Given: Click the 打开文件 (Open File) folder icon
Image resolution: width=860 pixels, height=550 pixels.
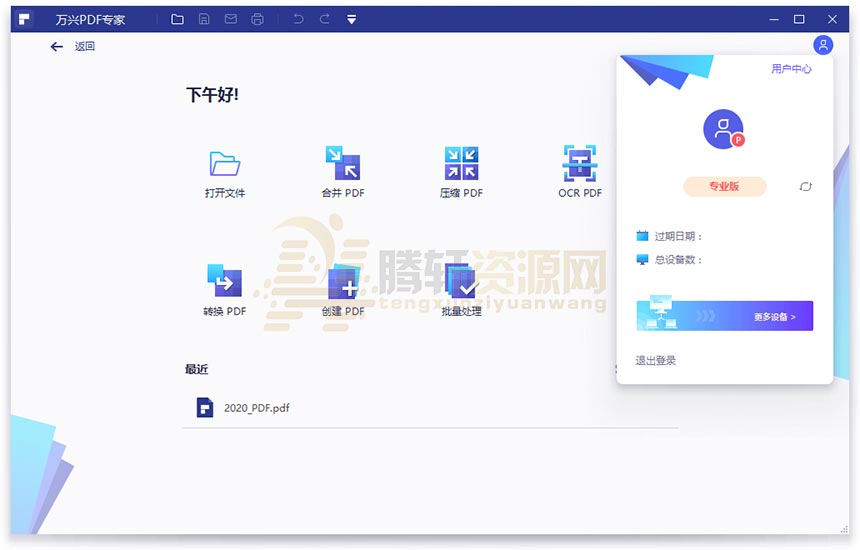Looking at the screenshot, I should point(224,164).
